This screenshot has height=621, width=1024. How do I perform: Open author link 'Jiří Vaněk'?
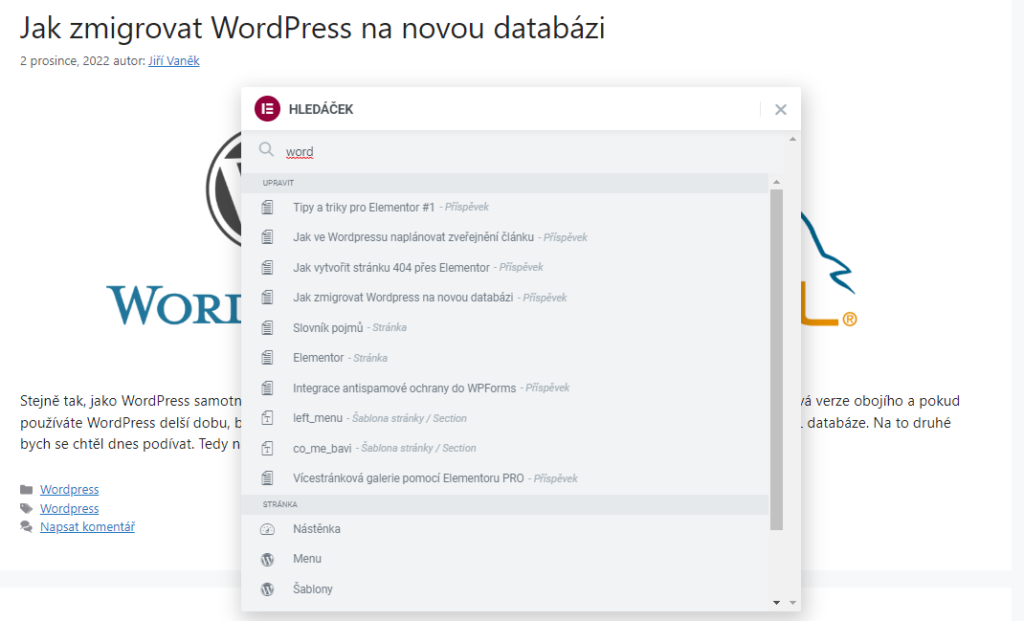[x=174, y=61]
